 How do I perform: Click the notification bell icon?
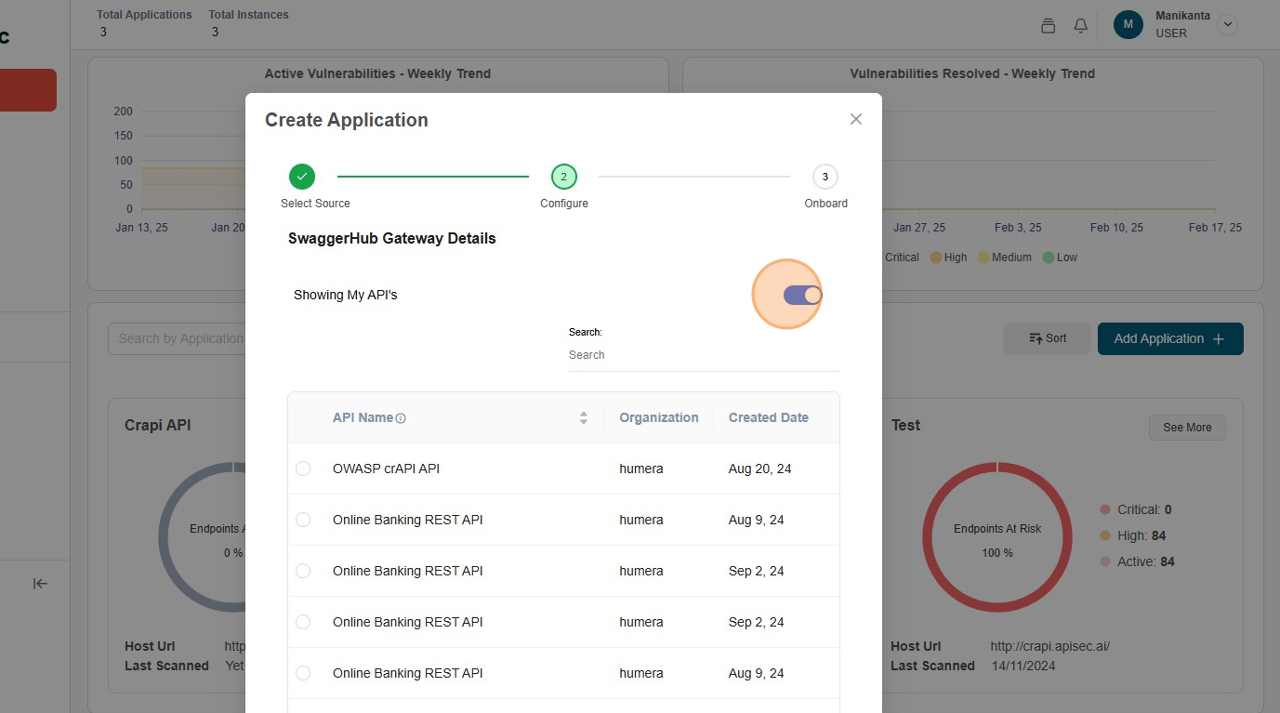coord(1080,26)
